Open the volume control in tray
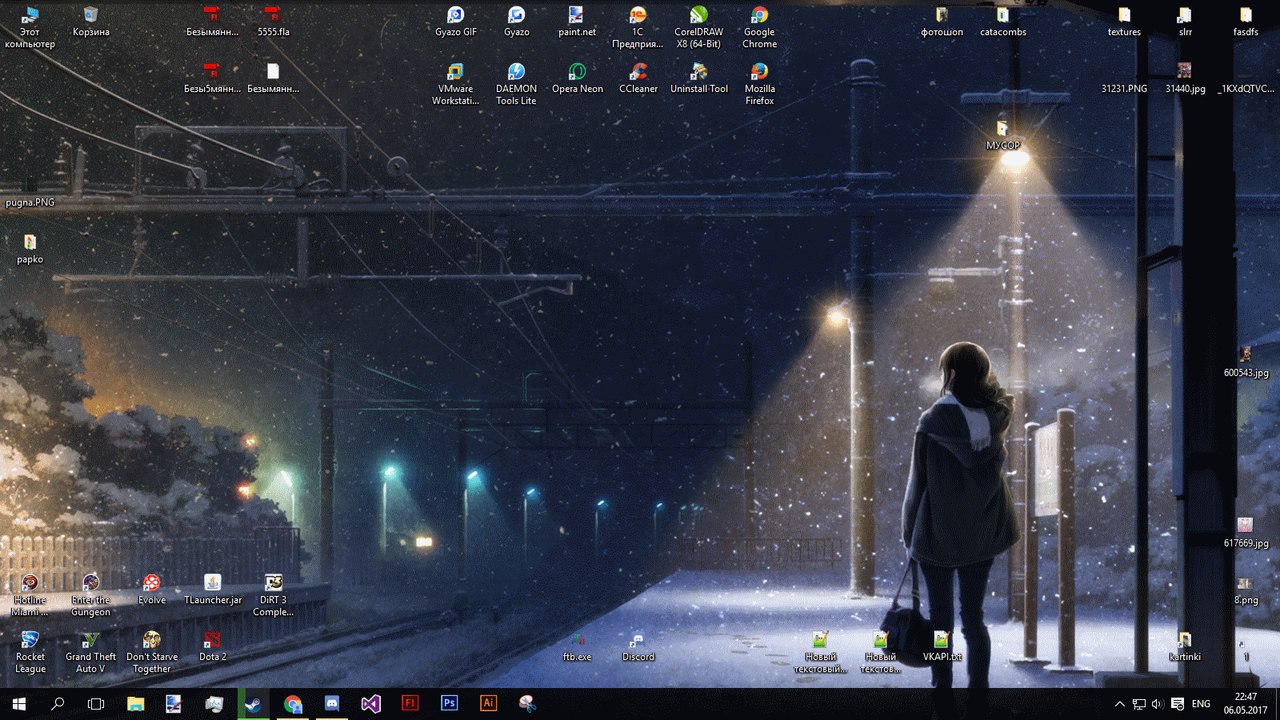The image size is (1280, 720). click(1157, 704)
